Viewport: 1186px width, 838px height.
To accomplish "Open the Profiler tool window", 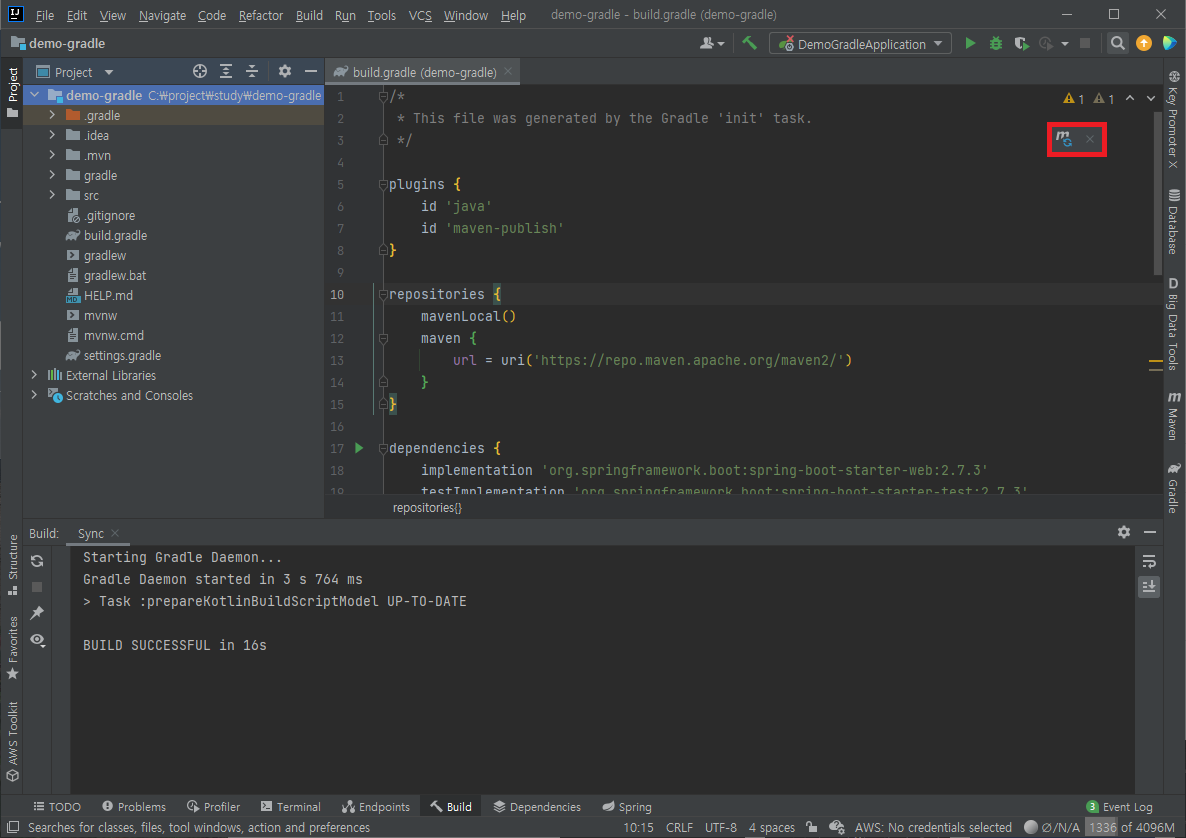I will coord(213,807).
